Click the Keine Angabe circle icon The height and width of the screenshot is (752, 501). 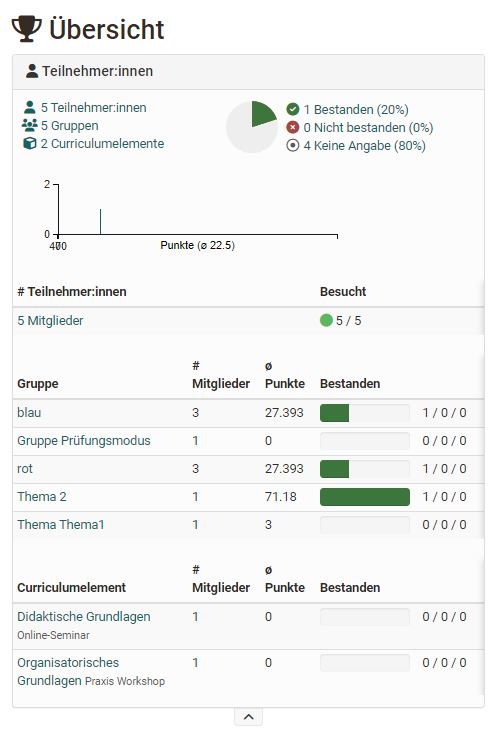tap(292, 145)
